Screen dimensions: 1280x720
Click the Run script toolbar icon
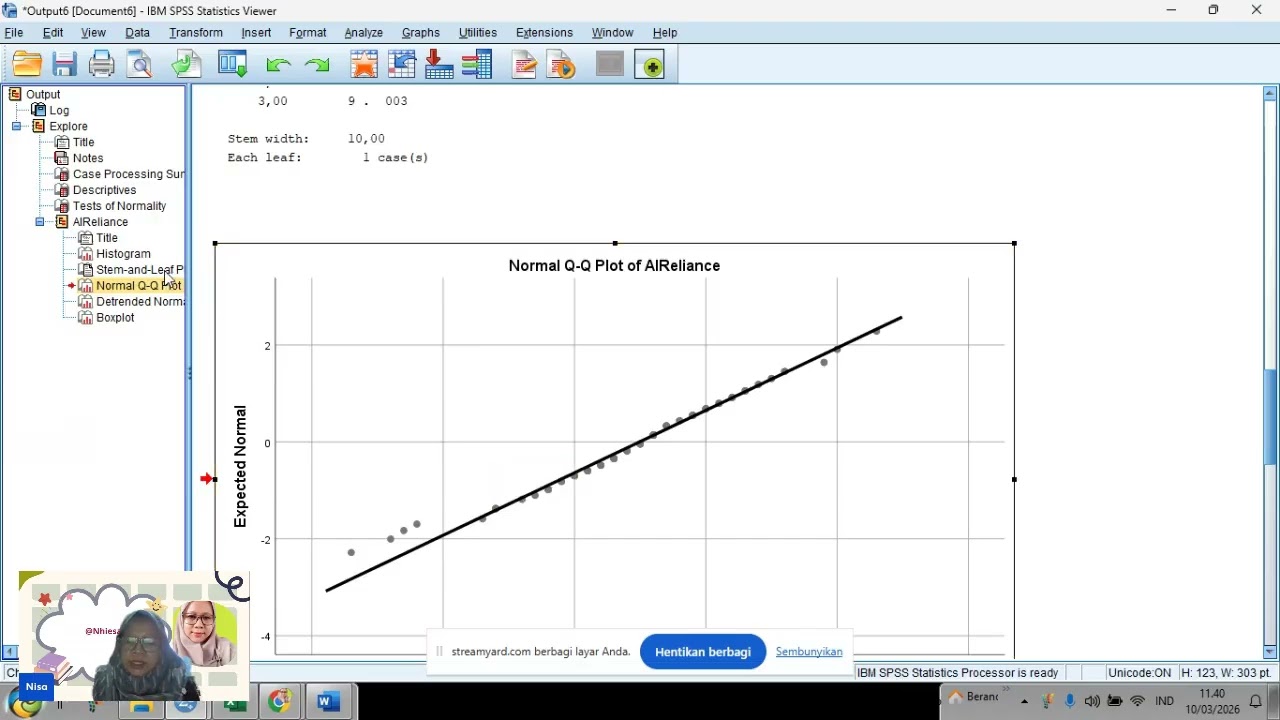click(x=562, y=65)
